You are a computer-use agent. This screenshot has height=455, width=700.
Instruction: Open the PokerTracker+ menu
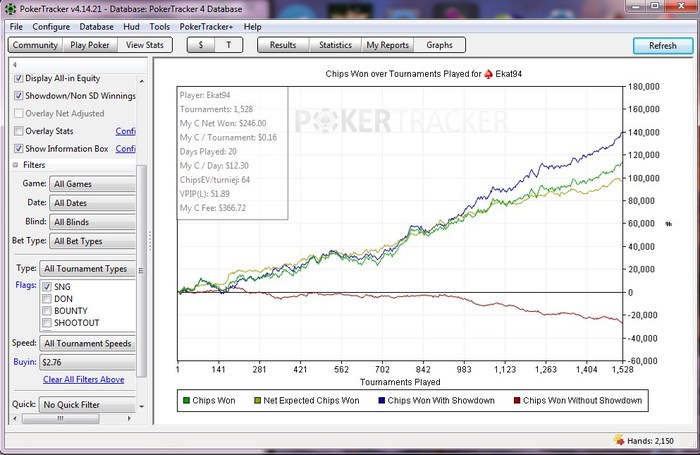point(206,27)
